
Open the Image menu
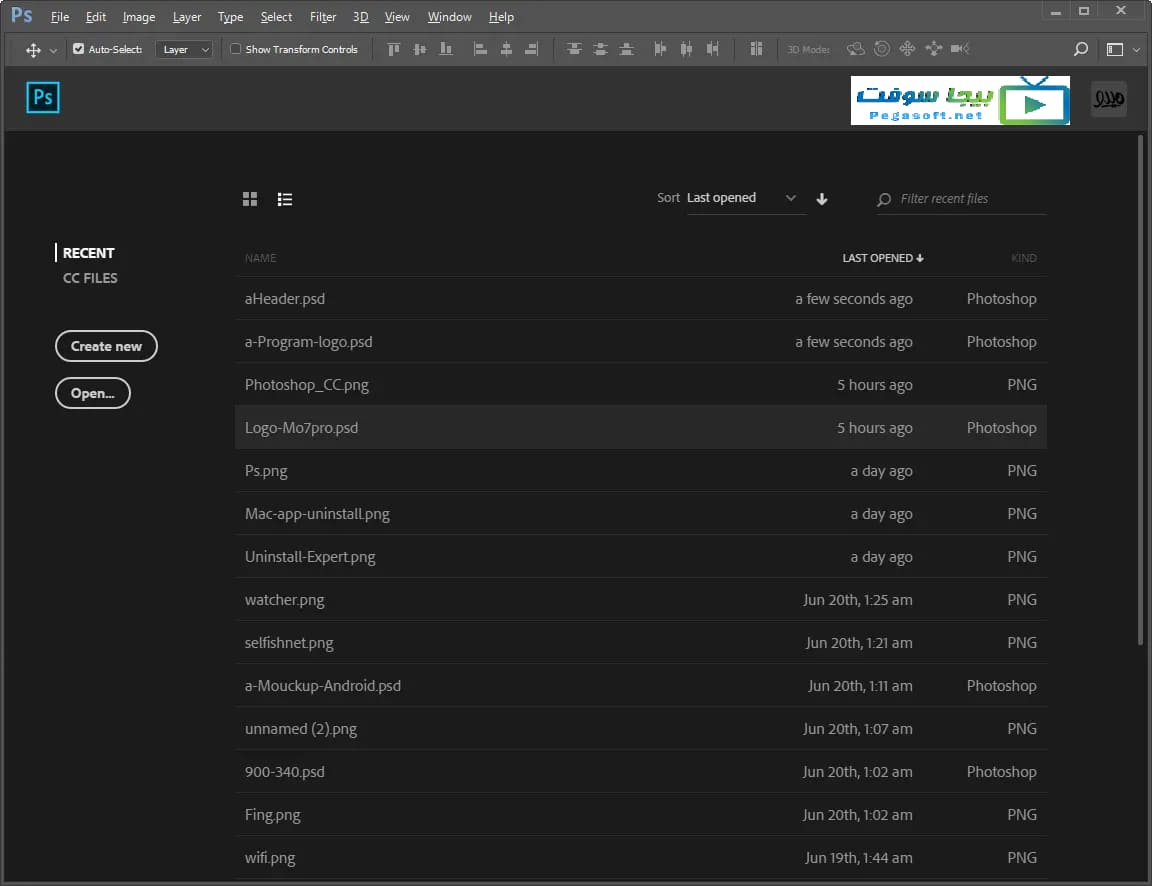coord(139,17)
